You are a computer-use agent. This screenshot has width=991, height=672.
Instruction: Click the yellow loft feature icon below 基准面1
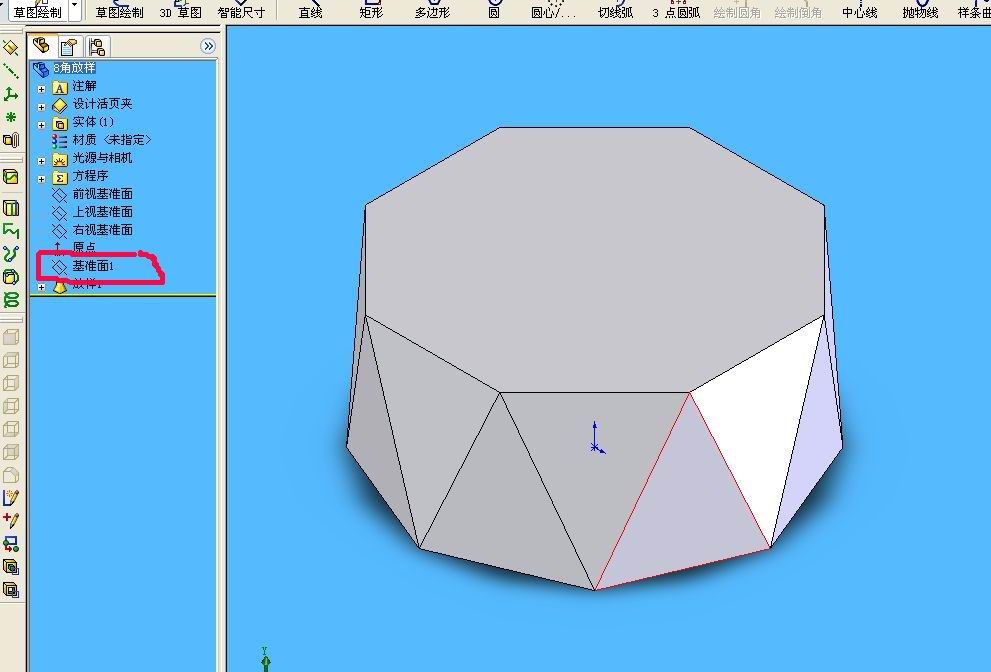click(59, 288)
